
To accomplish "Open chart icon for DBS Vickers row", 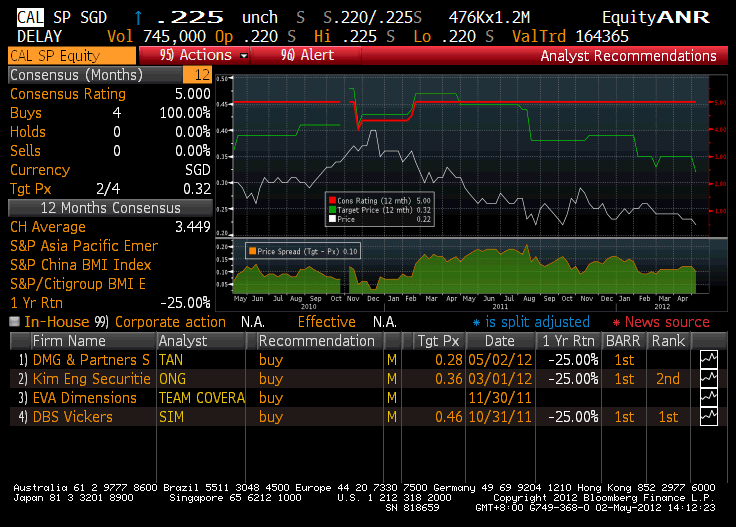I will (x=708, y=417).
